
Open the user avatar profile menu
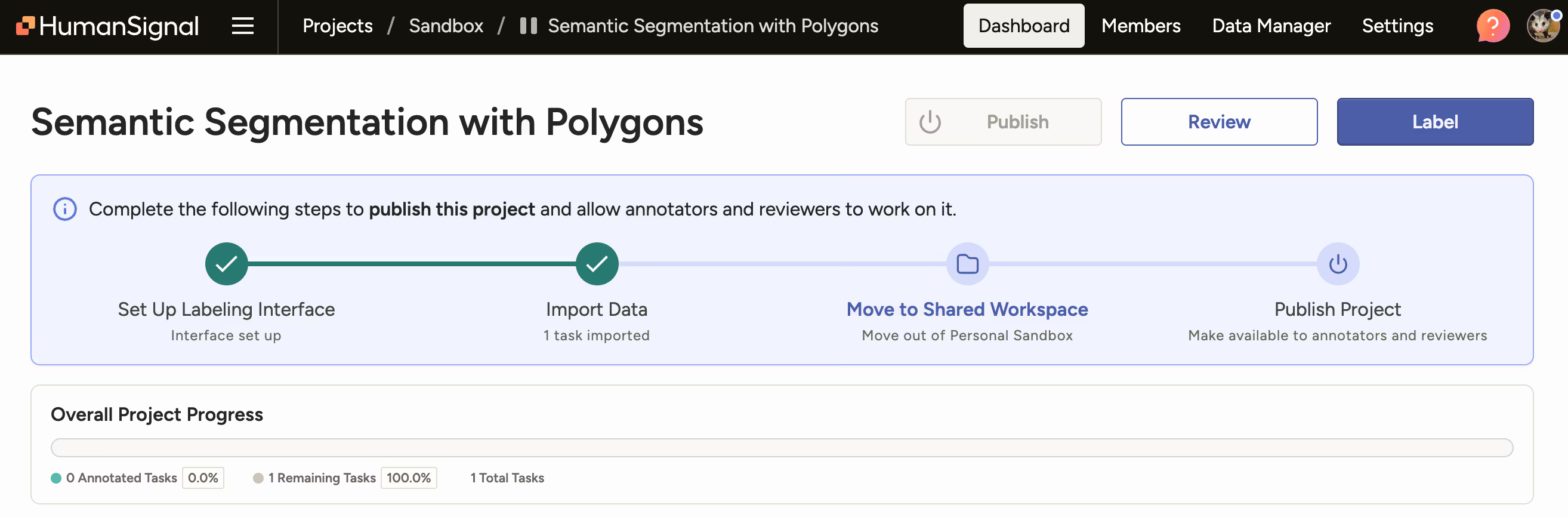[x=1543, y=26]
